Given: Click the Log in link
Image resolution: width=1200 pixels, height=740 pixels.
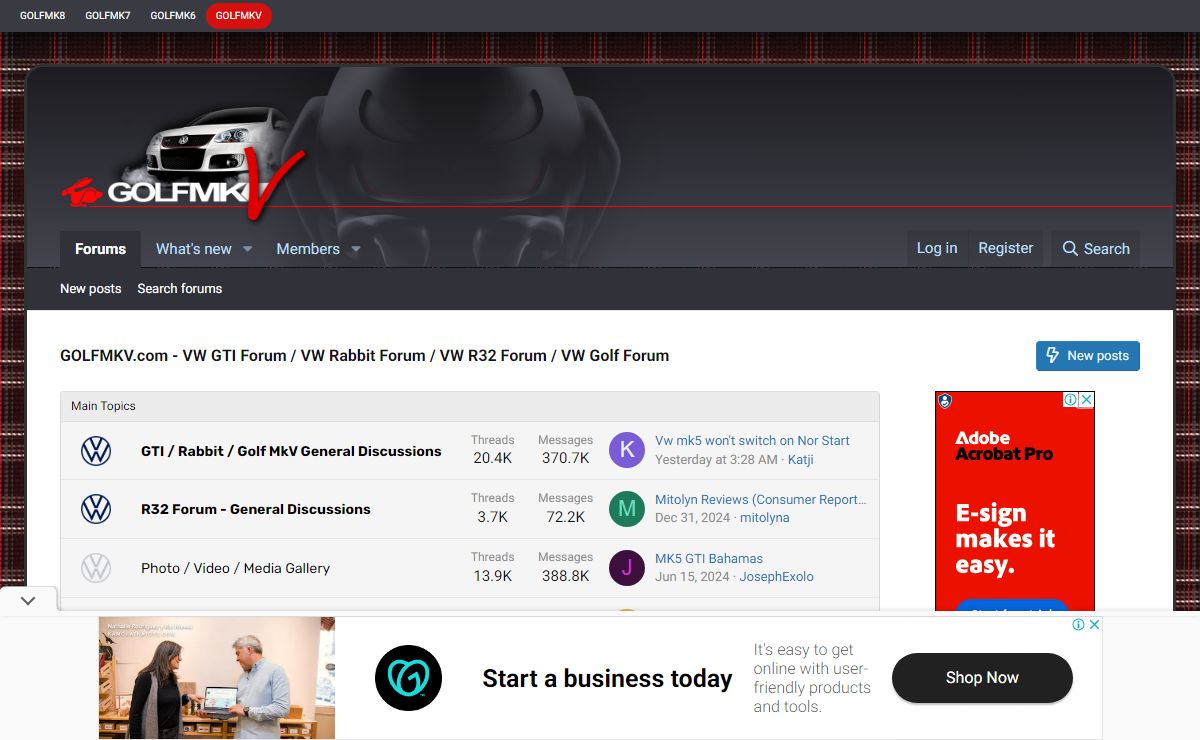Looking at the screenshot, I should click(937, 248).
